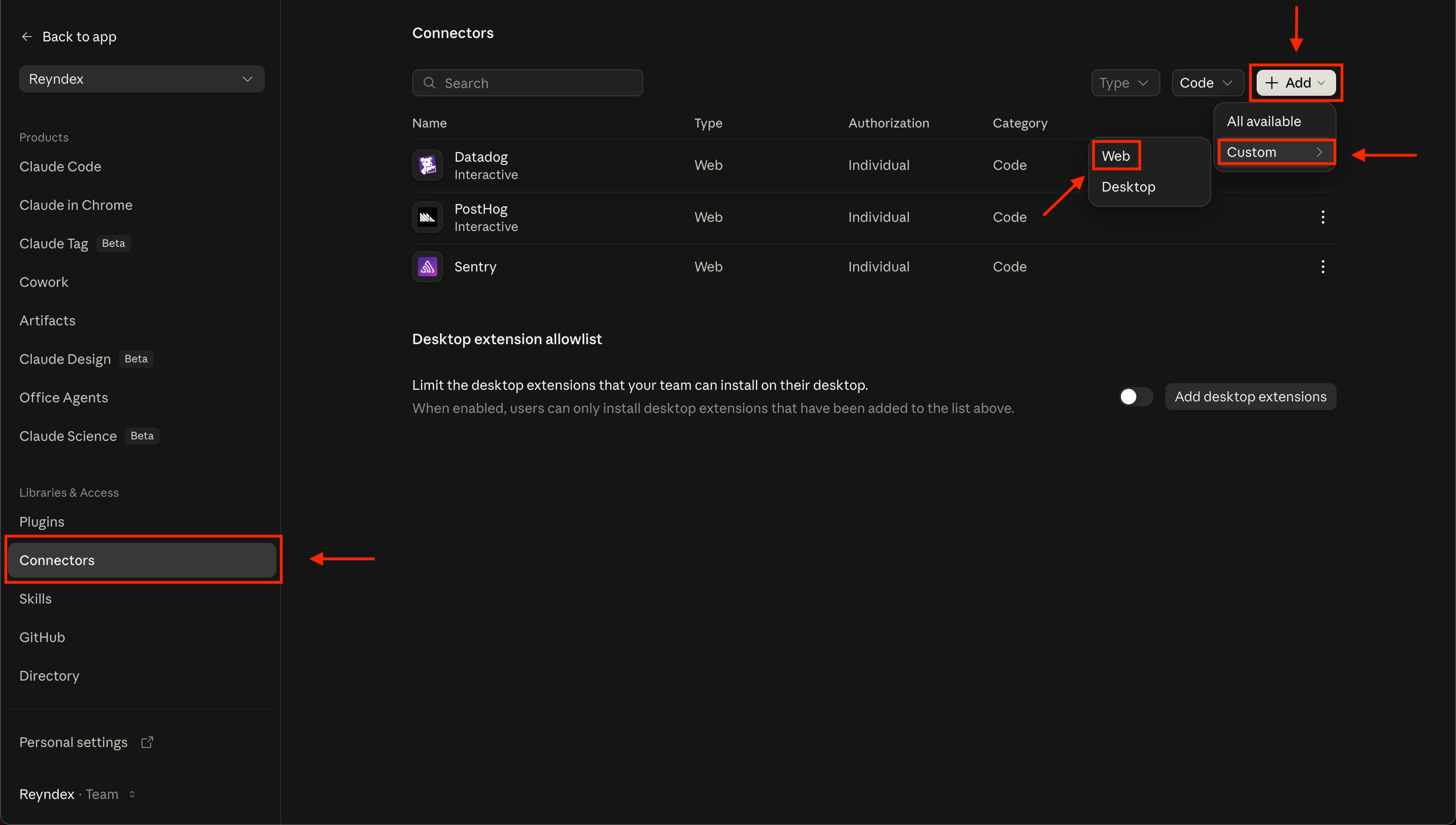Image resolution: width=1456 pixels, height=825 pixels.
Task: Open the Reyndex organization dropdown
Action: 142,79
